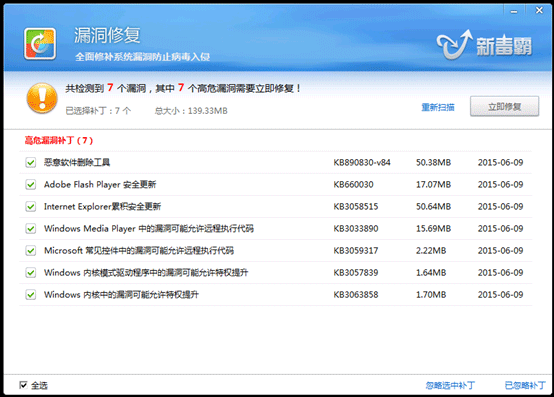The image size is (554, 397).
Task: Select the 恶意软件删除工具 patch name
Action: 77,162
